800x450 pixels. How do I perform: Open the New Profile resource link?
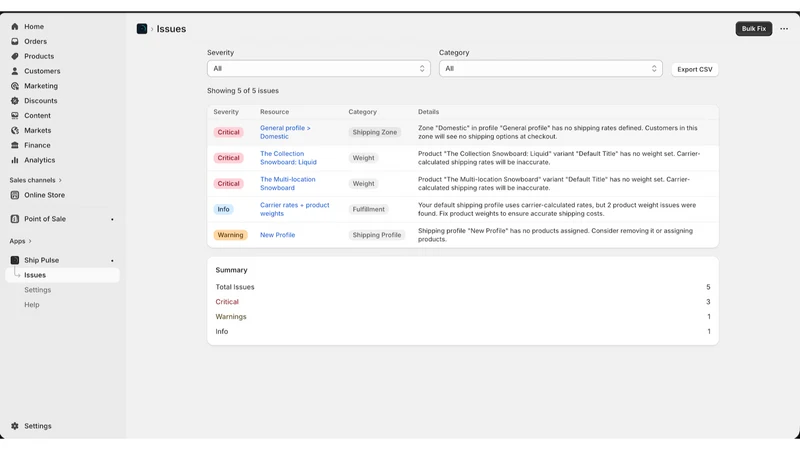[x=277, y=235]
